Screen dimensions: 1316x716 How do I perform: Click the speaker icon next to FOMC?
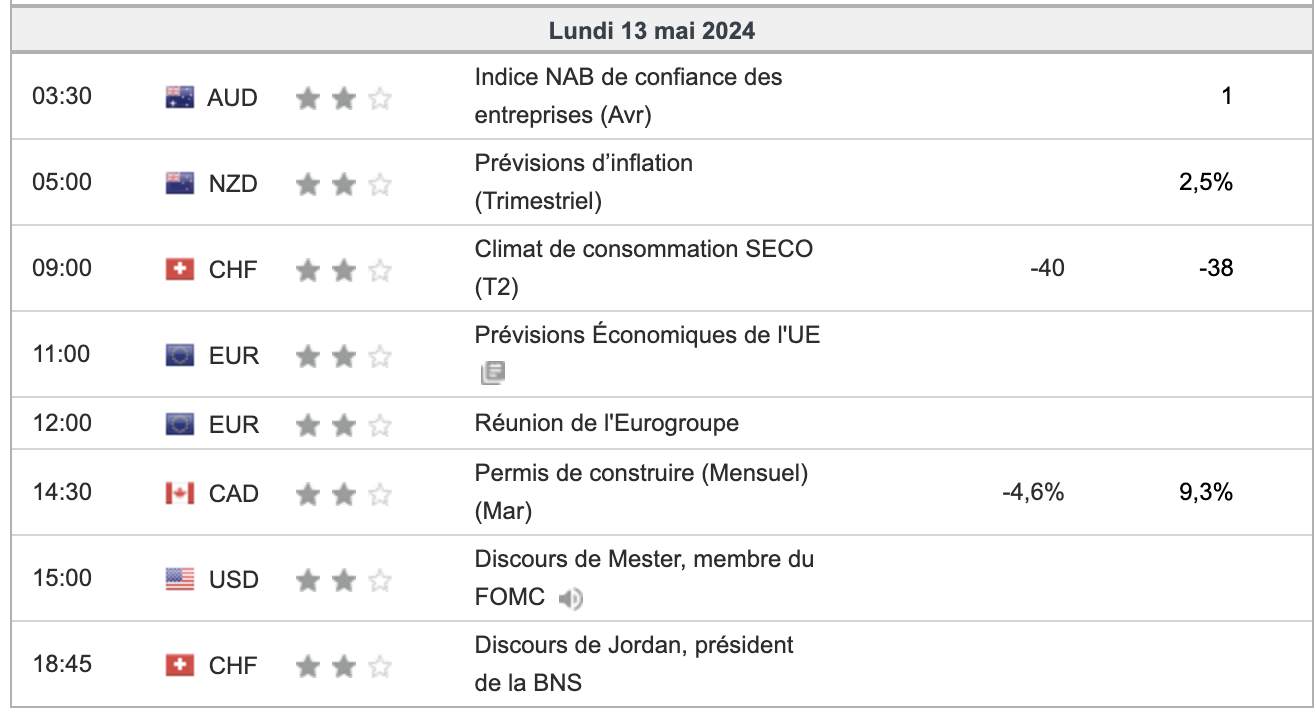[570, 599]
